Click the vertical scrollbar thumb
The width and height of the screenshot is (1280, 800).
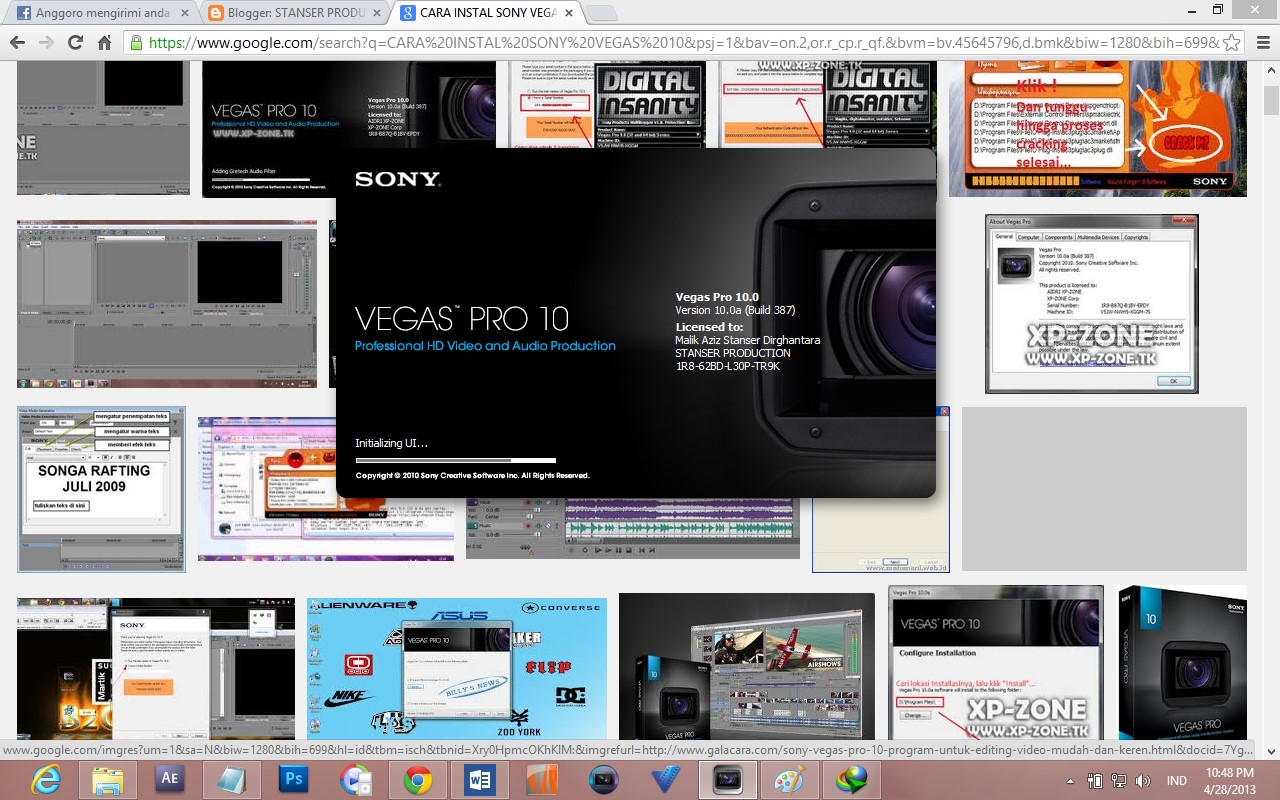click(1271, 100)
